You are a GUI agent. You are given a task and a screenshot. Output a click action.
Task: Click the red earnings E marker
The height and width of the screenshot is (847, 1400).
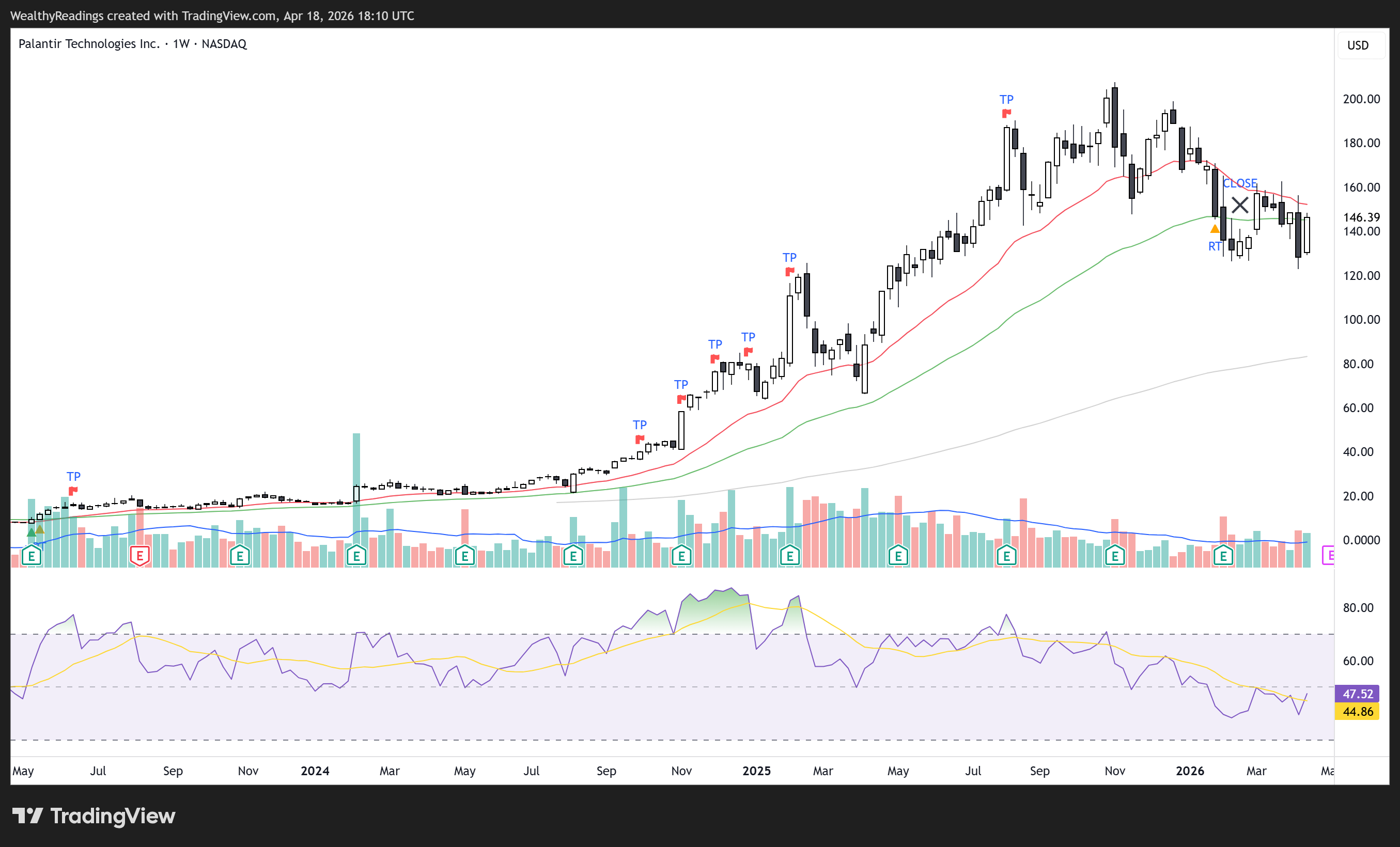(x=140, y=556)
